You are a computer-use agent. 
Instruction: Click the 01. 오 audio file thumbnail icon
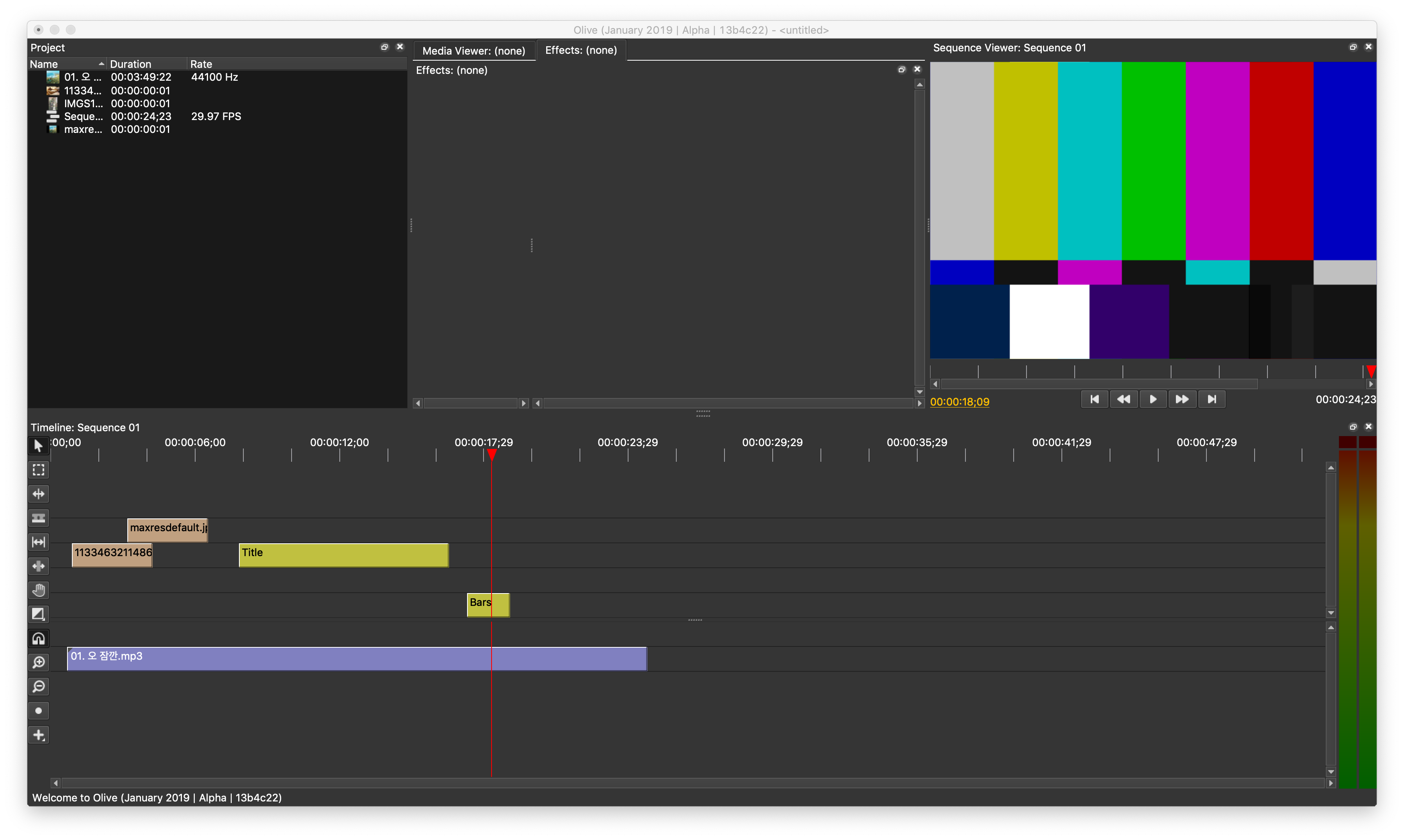53,77
